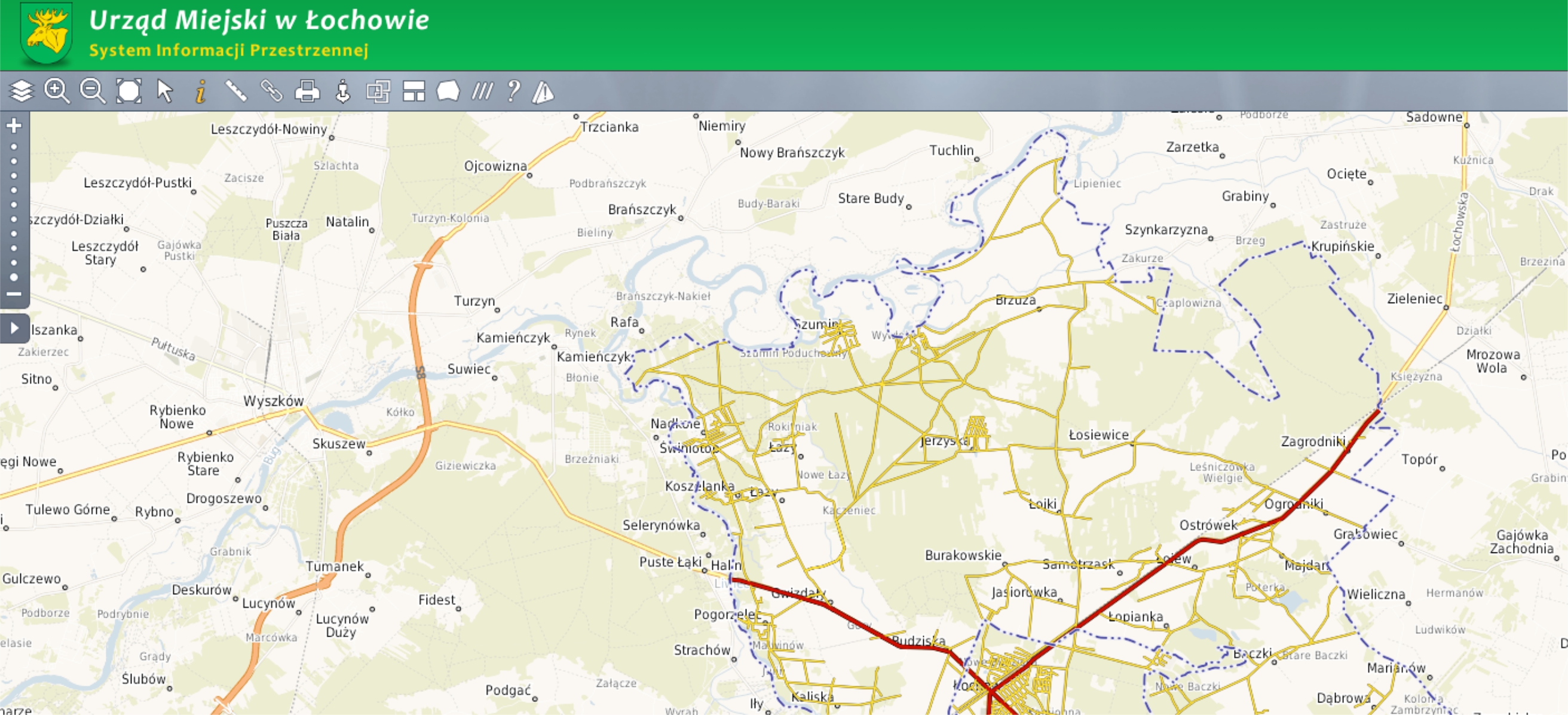Open help via question mark icon
This screenshot has width=1568, height=715.
tap(514, 91)
